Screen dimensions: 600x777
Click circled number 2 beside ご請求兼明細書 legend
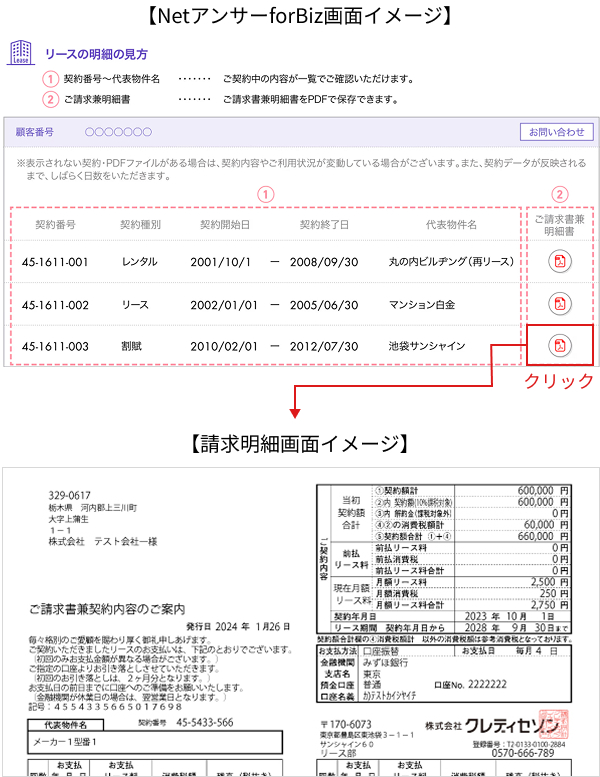click(x=49, y=99)
